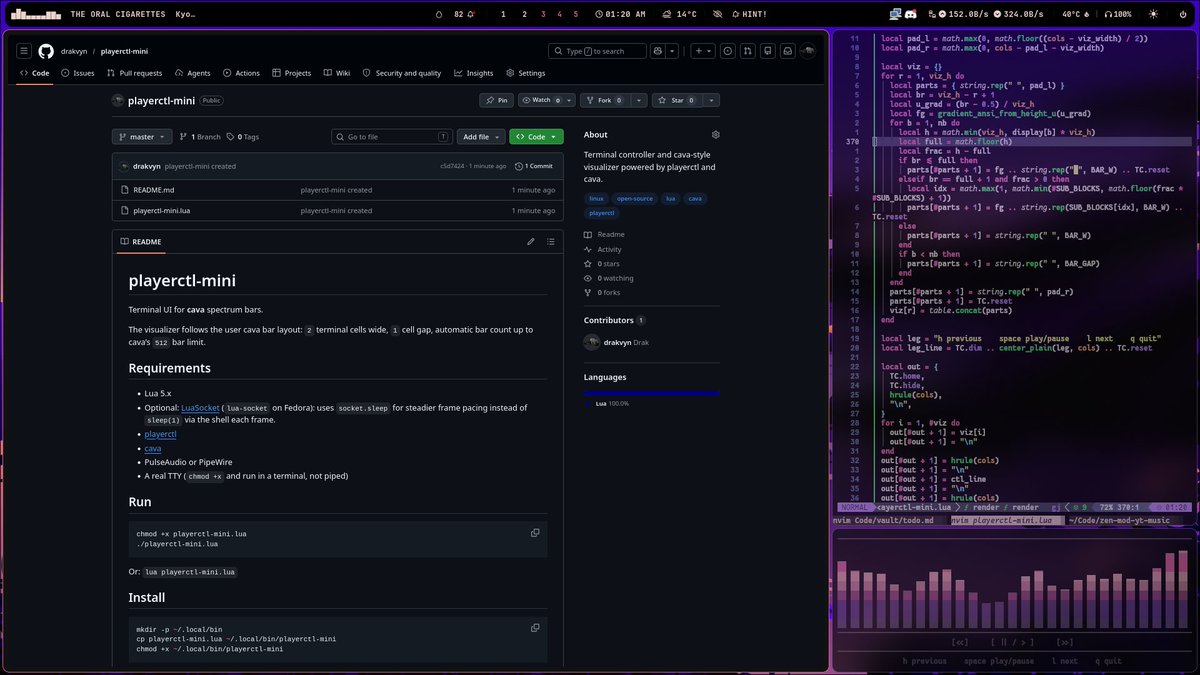Toggle play/pause in terminal player

pyautogui.click(x=1012, y=642)
